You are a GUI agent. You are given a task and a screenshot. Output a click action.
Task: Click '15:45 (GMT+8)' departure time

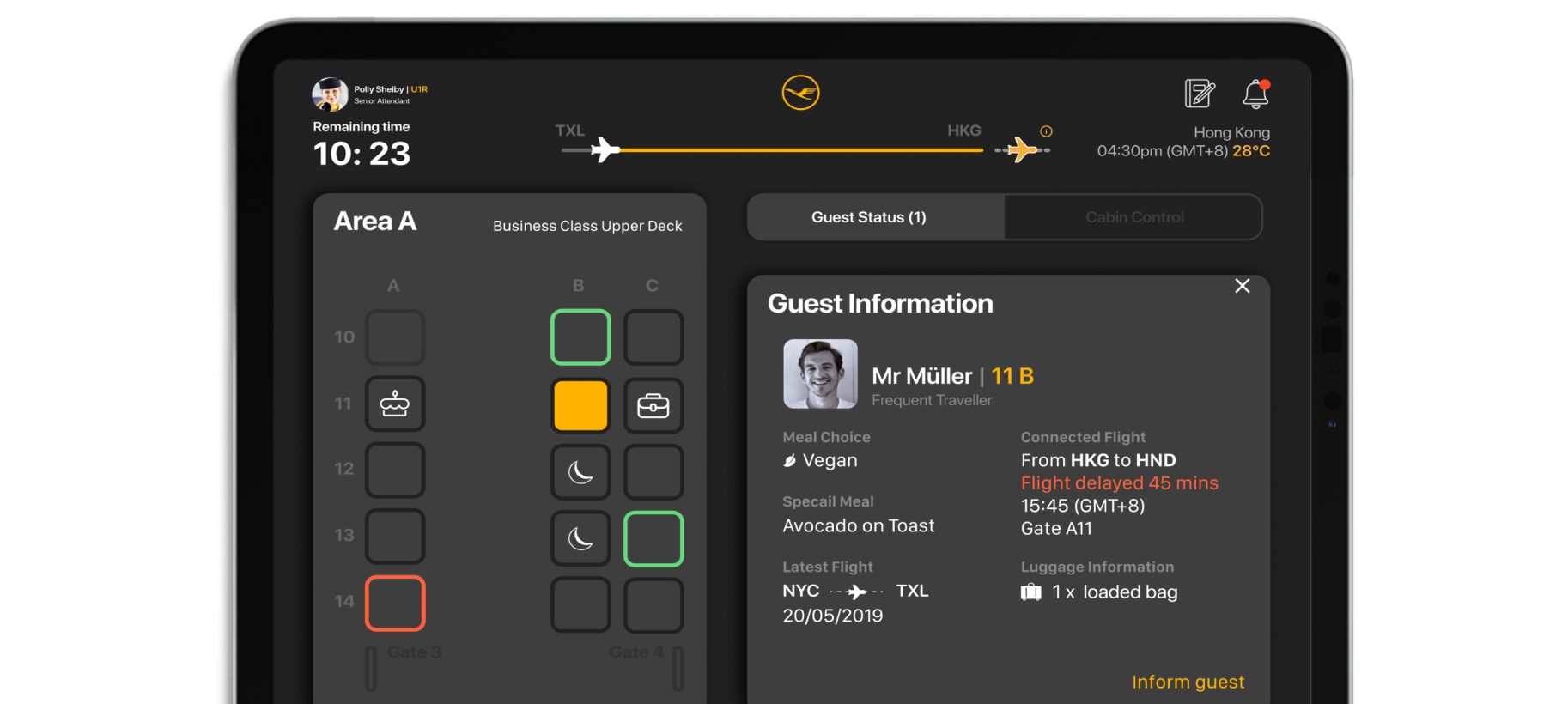click(1083, 506)
